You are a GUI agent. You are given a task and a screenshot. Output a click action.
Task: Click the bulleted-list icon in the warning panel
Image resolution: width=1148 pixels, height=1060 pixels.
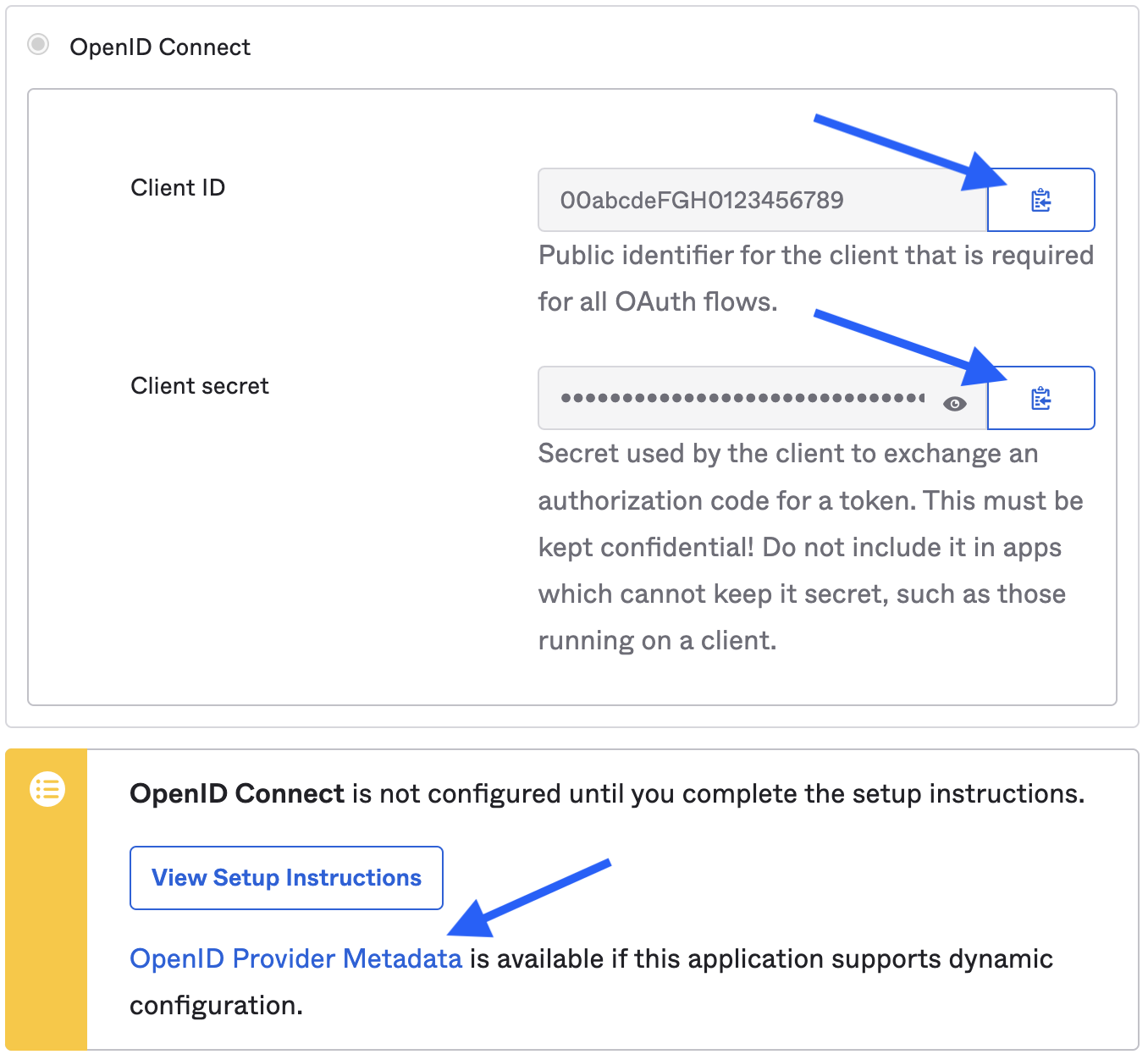click(x=47, y=790)
